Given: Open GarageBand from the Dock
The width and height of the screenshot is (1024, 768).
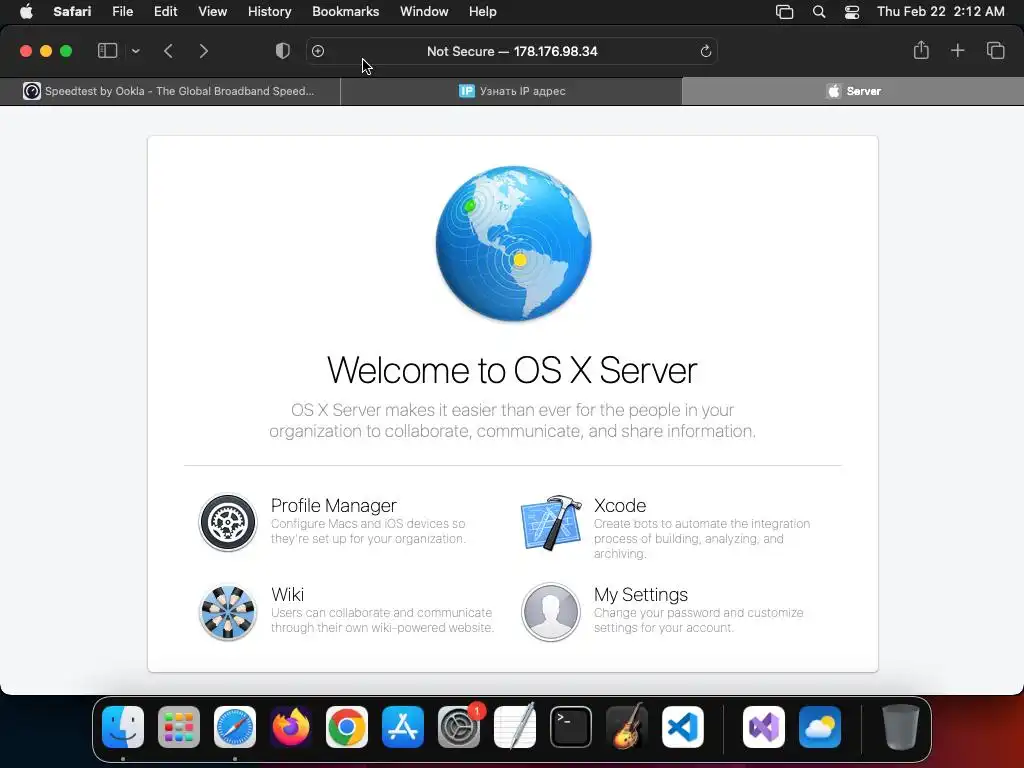Looking at the screenshot, I should tap(627, 727).
